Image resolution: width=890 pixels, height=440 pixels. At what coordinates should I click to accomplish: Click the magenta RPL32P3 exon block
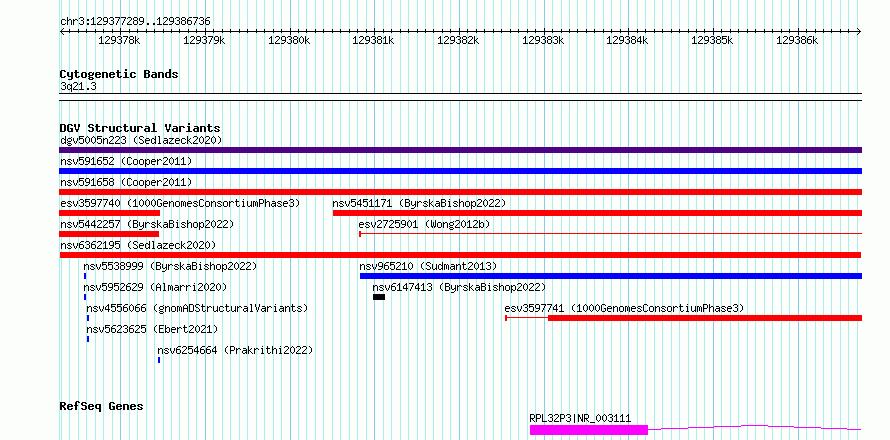click(x=589, y=430)
